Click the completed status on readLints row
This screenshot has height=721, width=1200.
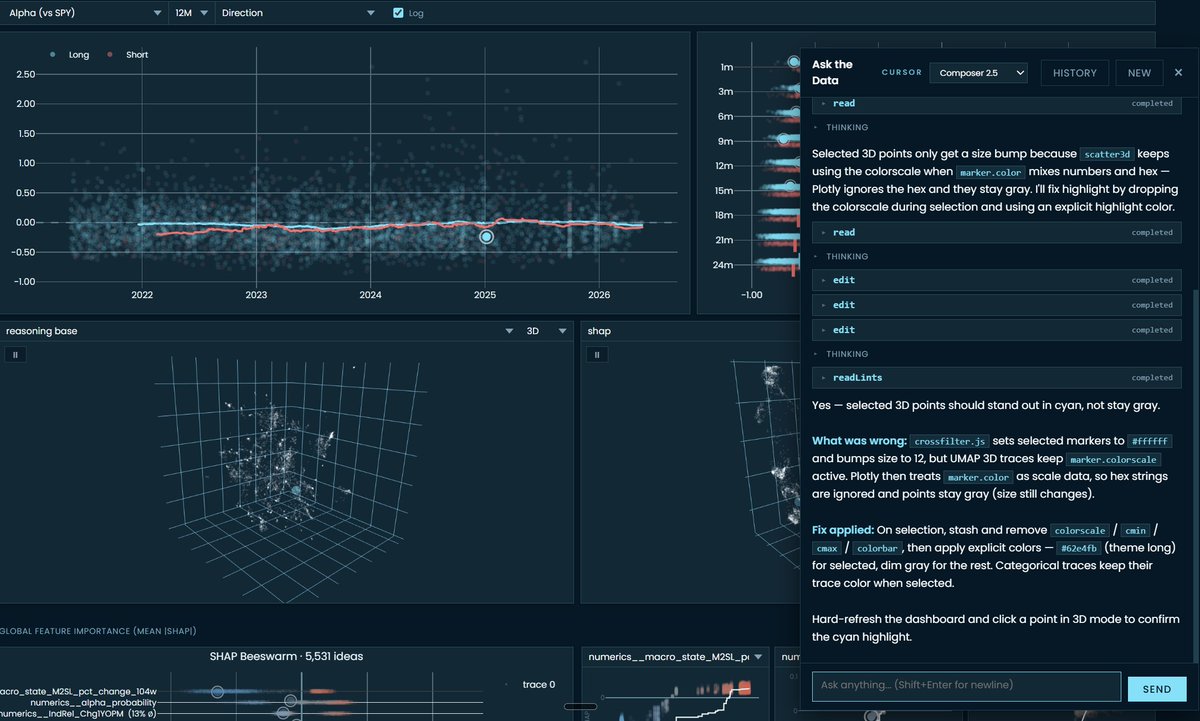coord(1152,378)
